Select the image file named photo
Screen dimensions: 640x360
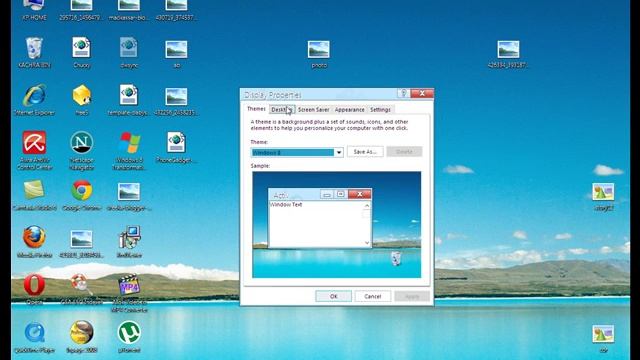coord(319,54)
